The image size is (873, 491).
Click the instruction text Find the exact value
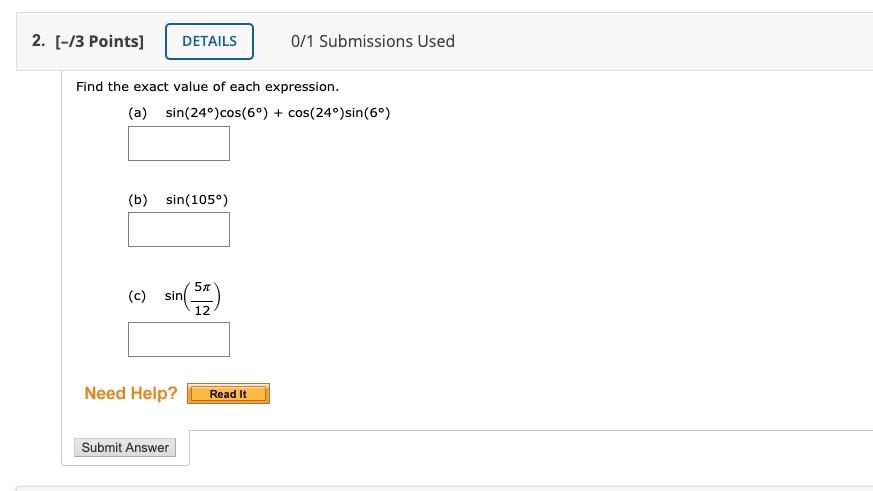click(x=207, y=86)
